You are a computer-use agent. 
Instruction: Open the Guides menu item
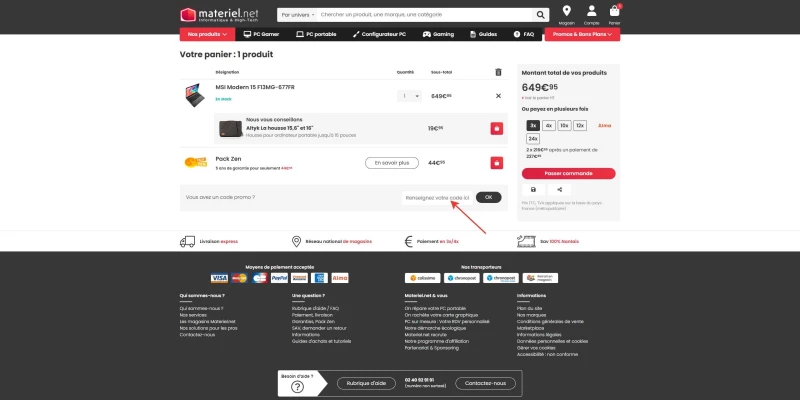tap(483, 34)
